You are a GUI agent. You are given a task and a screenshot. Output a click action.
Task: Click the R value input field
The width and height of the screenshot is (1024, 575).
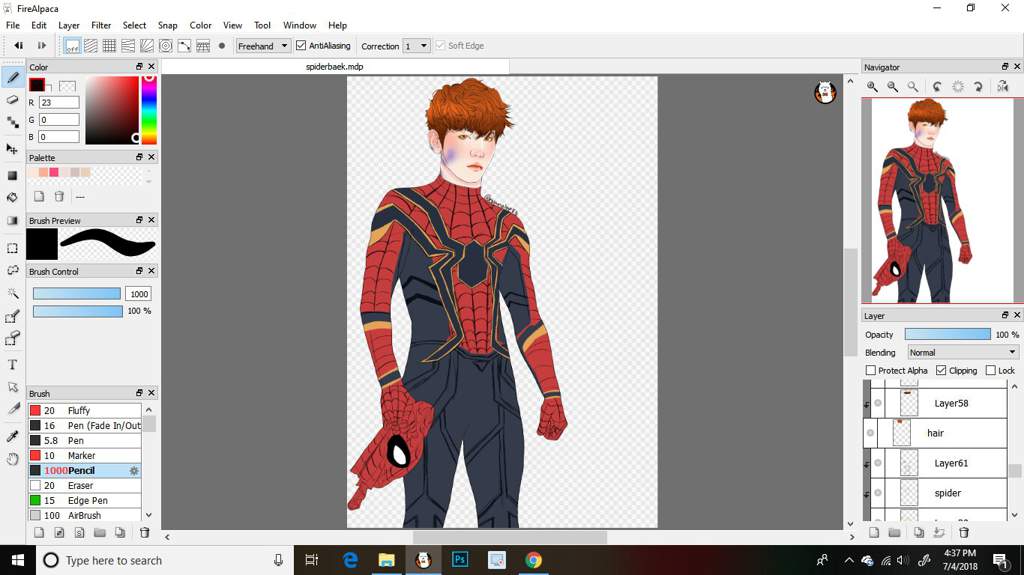59,103
